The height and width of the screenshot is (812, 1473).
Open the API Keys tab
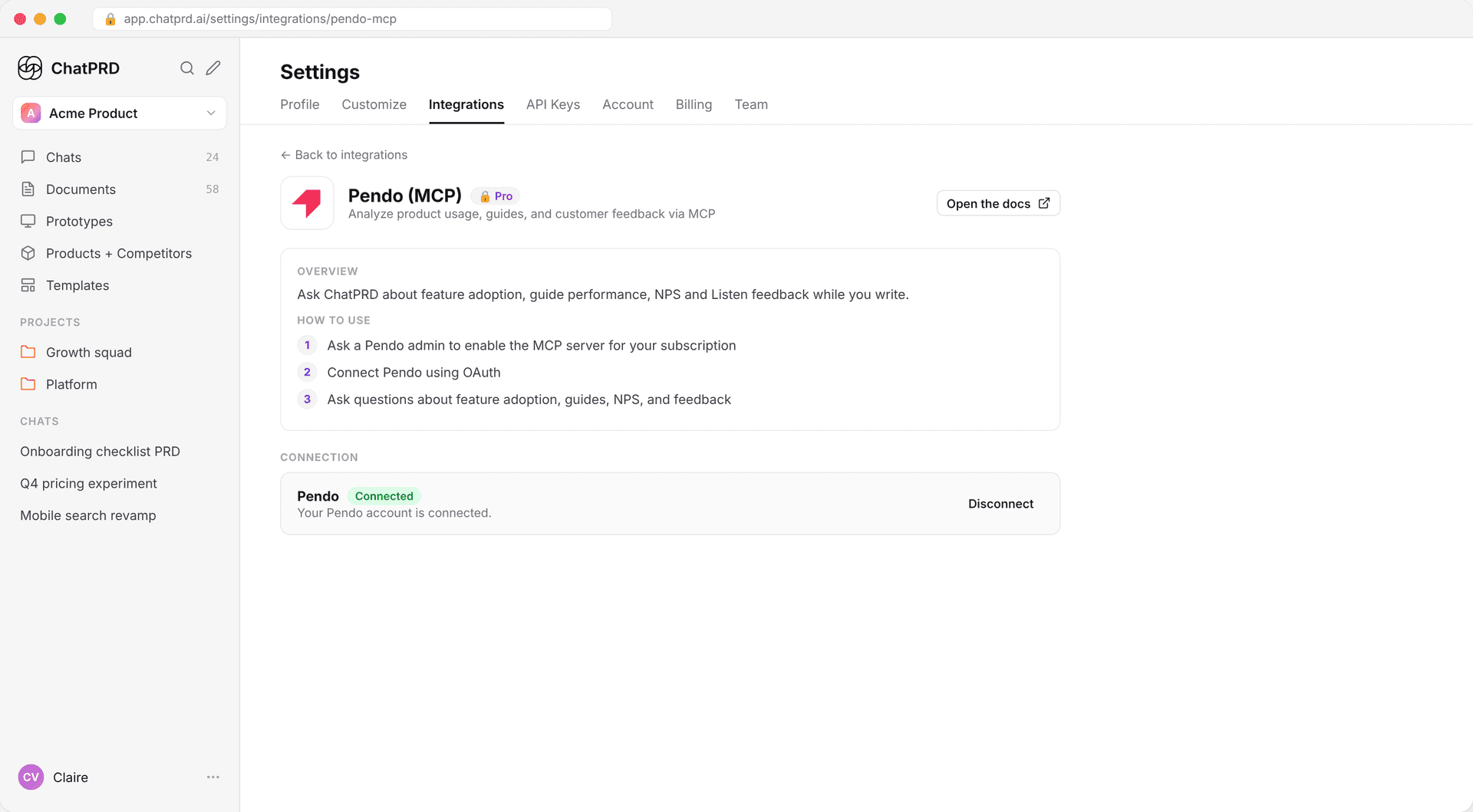pyautogui.click(x=553, y=104)
